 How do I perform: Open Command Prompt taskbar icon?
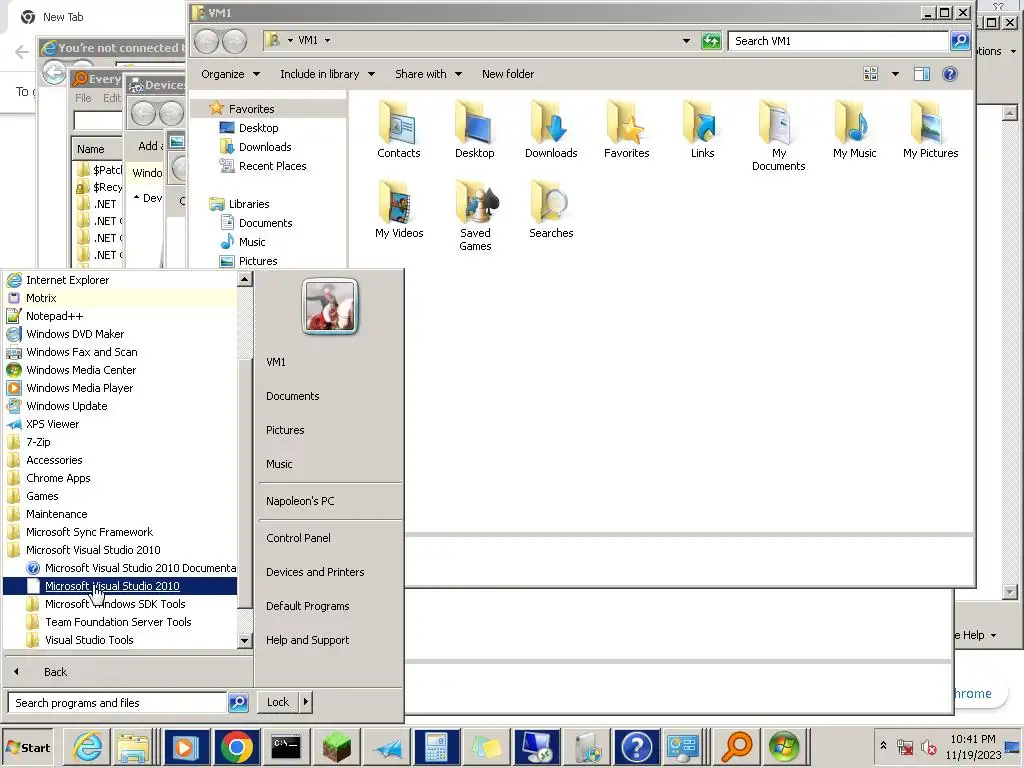click(x=286, y=747)
